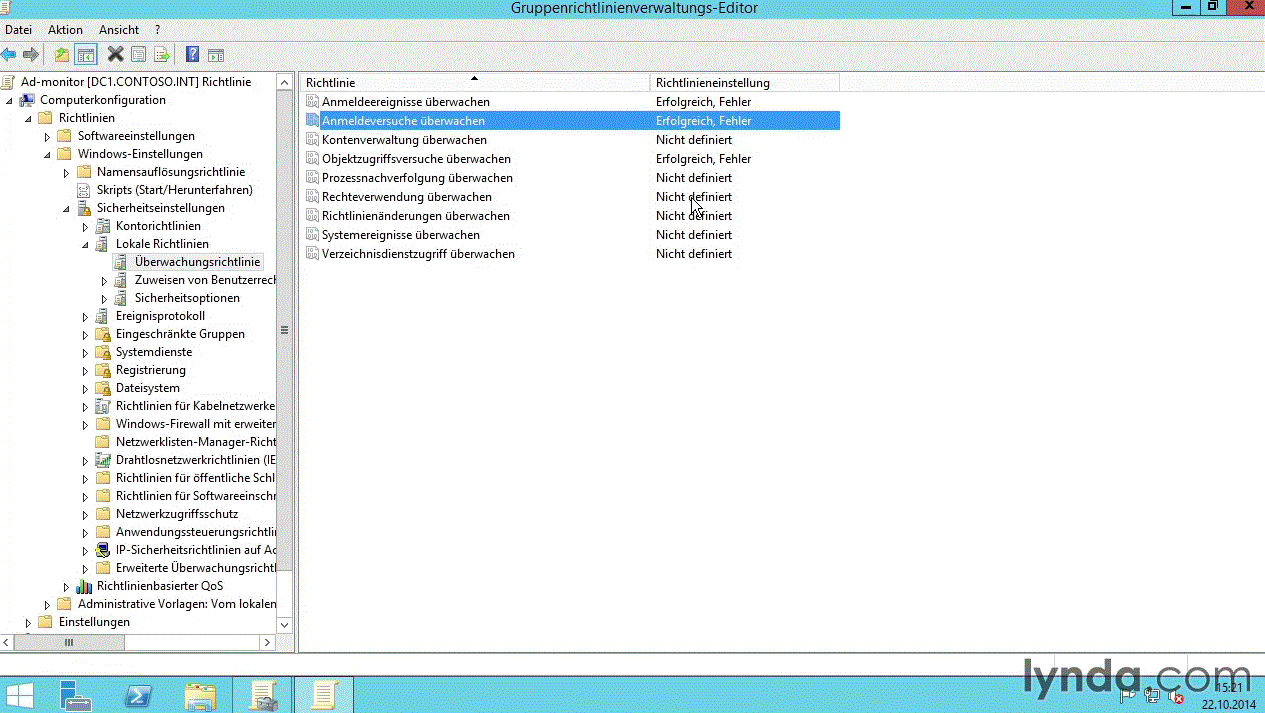Viewport: 1265px width, 713px height.
Task: Click policy icon next to Objektzugriffsversuche überwachen
Action: tap(312, 159)
